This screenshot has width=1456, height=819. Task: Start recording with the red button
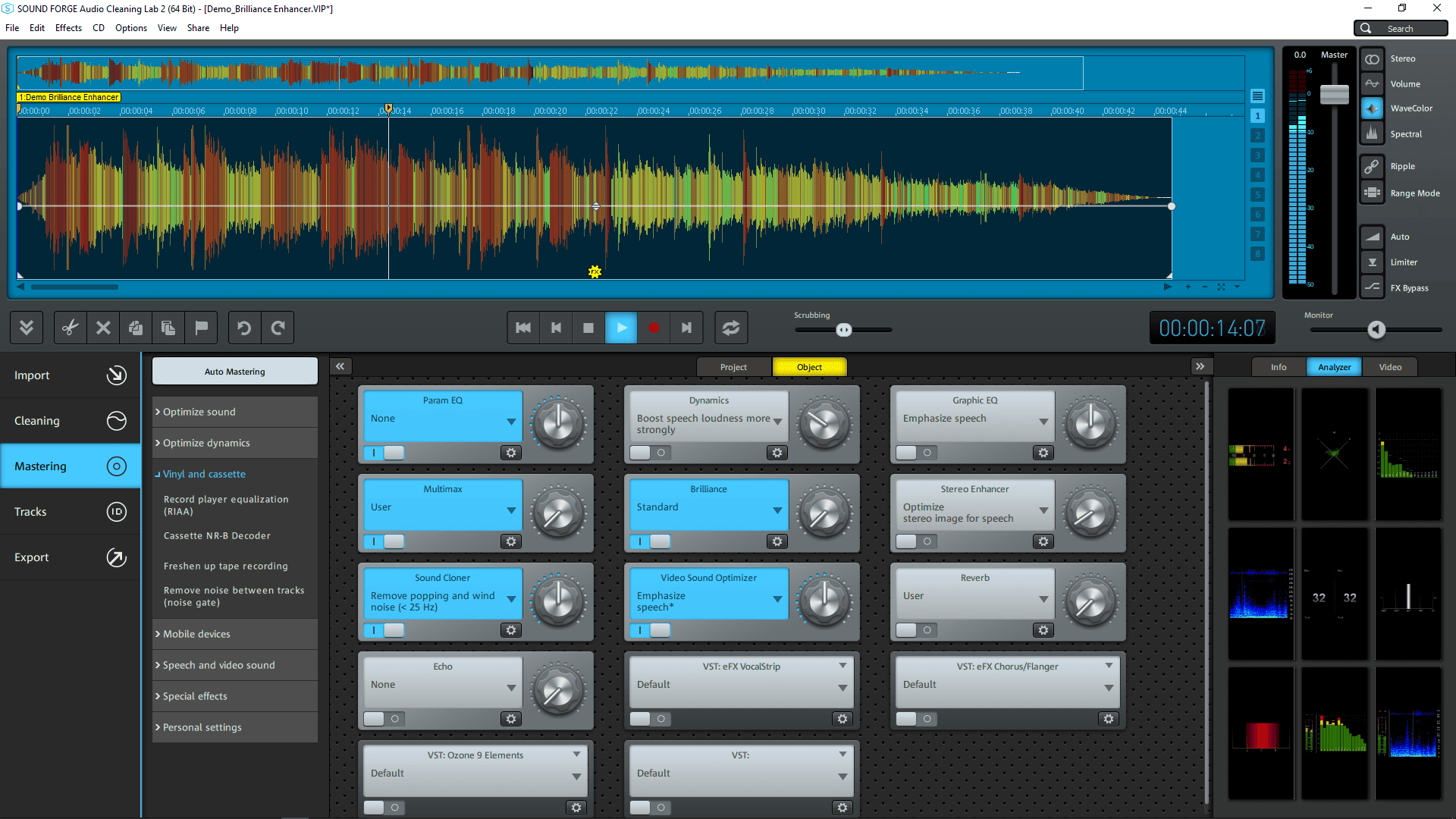click(654, 328)
